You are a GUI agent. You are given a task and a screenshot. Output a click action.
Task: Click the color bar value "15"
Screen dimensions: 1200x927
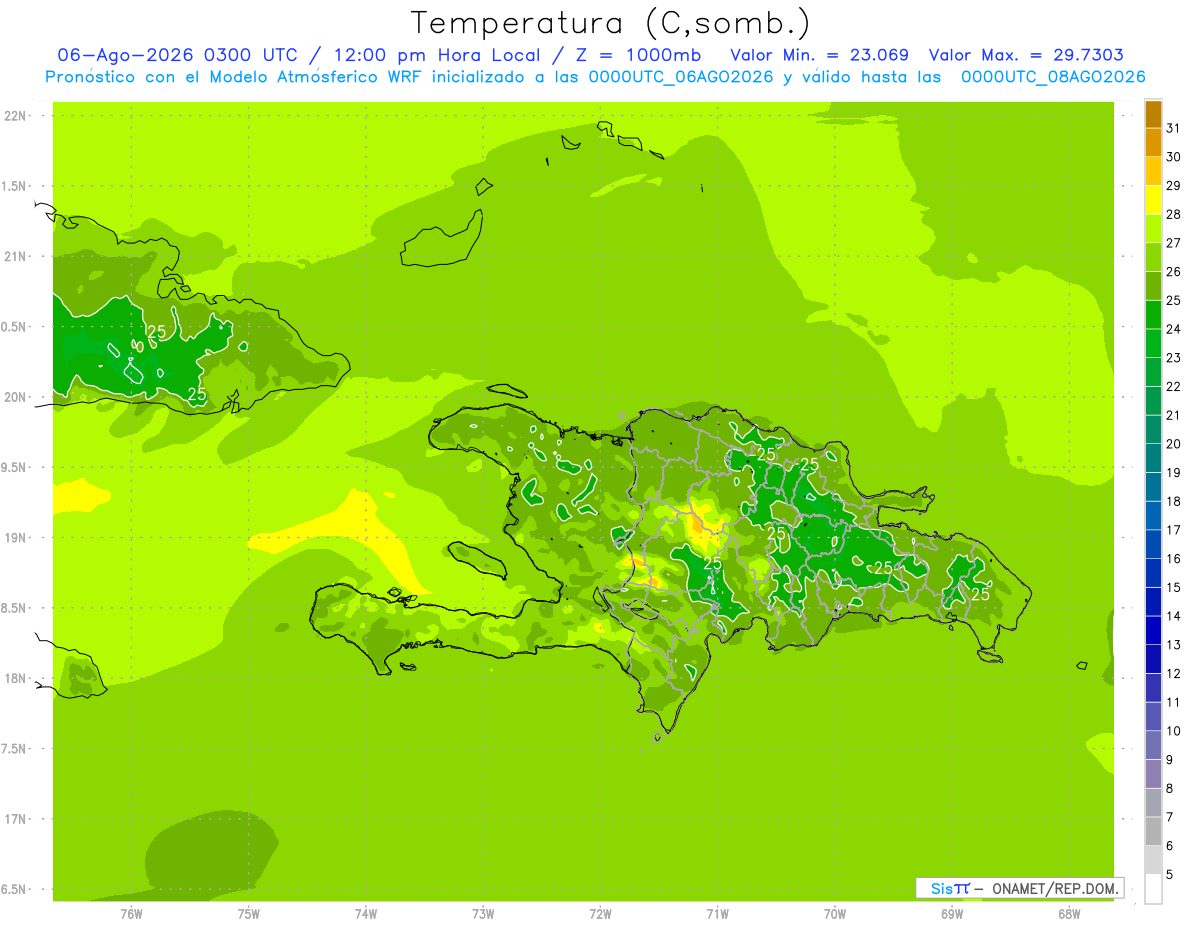point(1174,587)
